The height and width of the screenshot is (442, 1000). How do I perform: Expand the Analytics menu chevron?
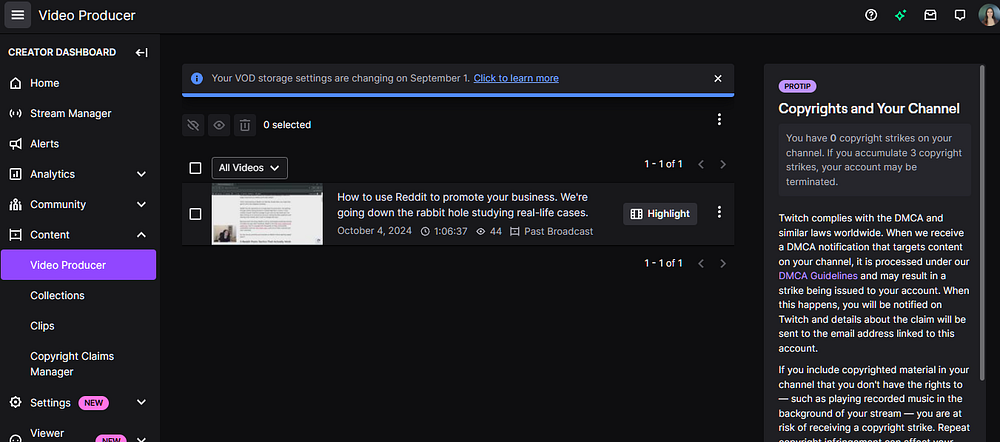(x=142, y=174)
